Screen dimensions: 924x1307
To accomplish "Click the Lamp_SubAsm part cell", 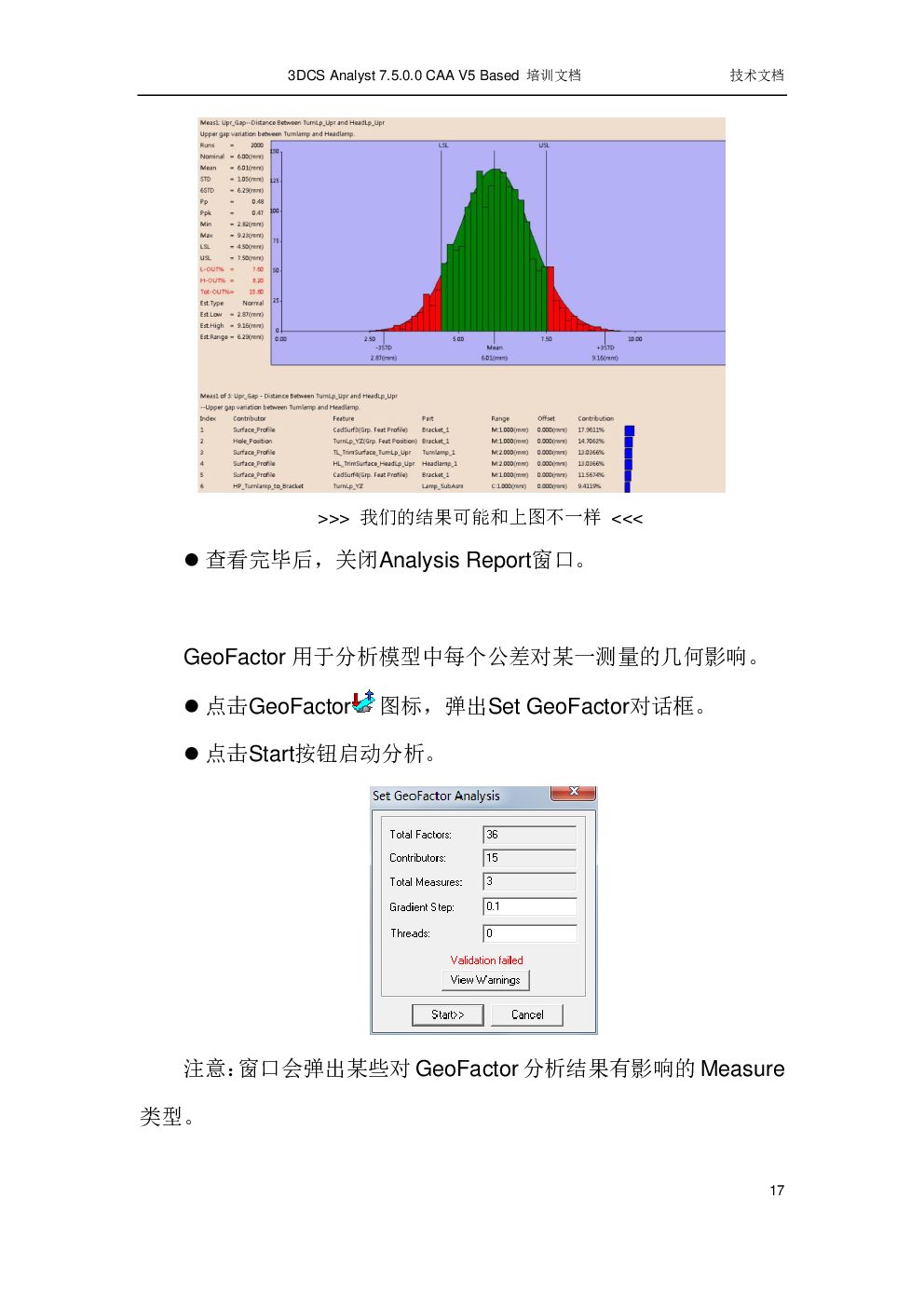I will pos(442,486).
